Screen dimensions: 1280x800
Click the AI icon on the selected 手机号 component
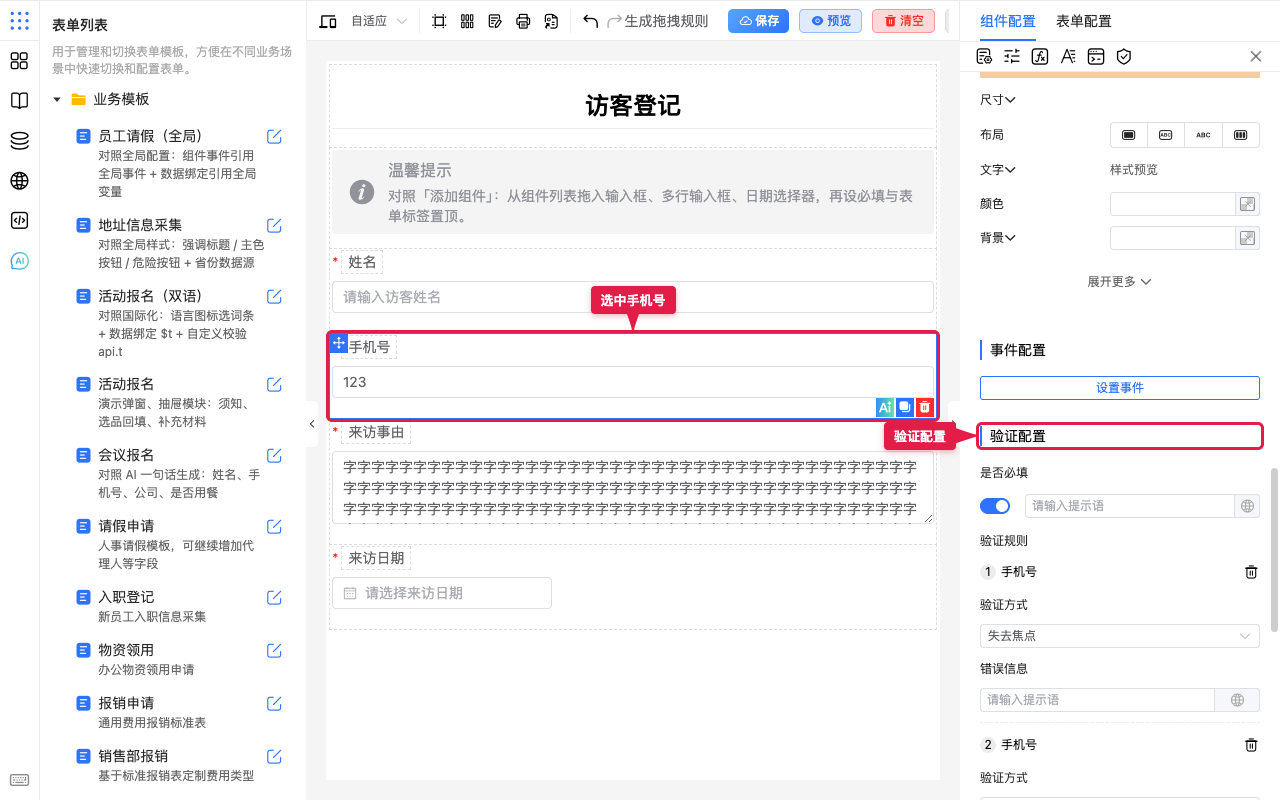click(x=884, y=407)
